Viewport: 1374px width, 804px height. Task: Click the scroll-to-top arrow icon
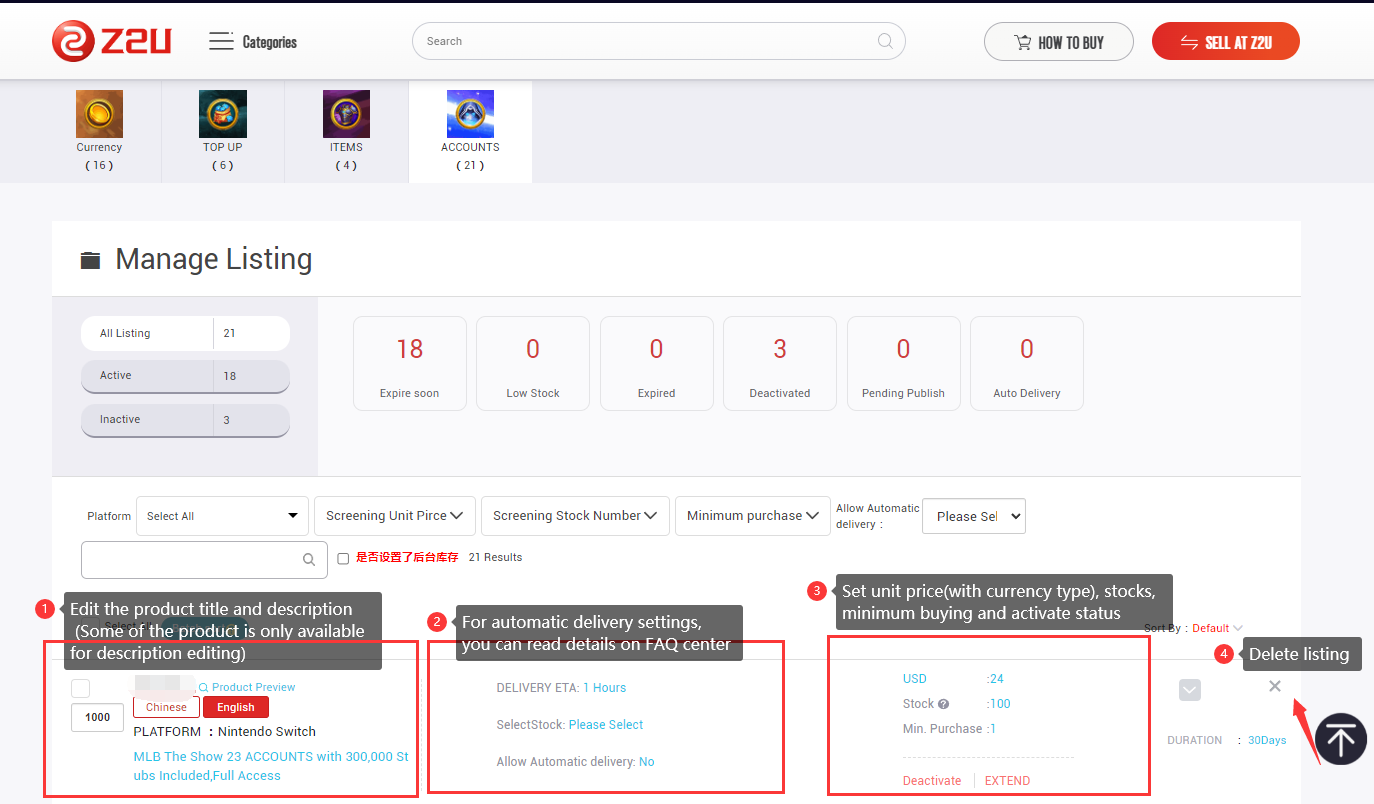[1340, 739]
